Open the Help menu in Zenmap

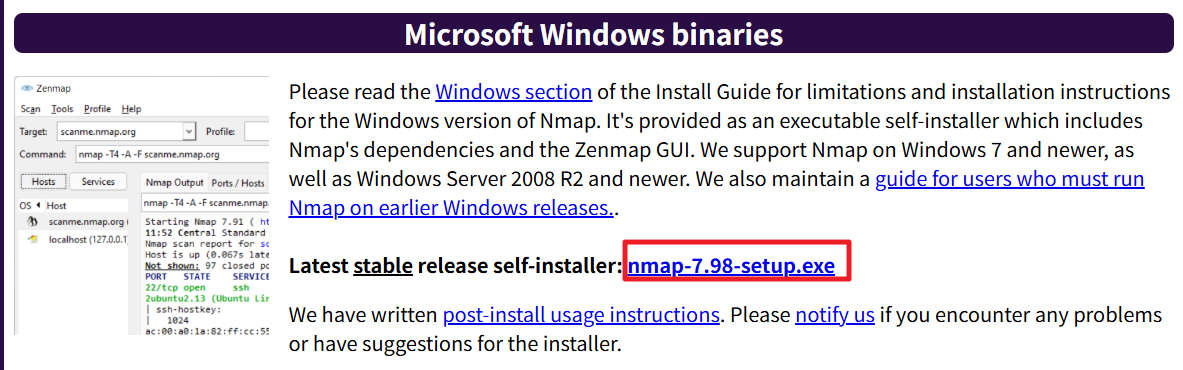click(131, 109)
